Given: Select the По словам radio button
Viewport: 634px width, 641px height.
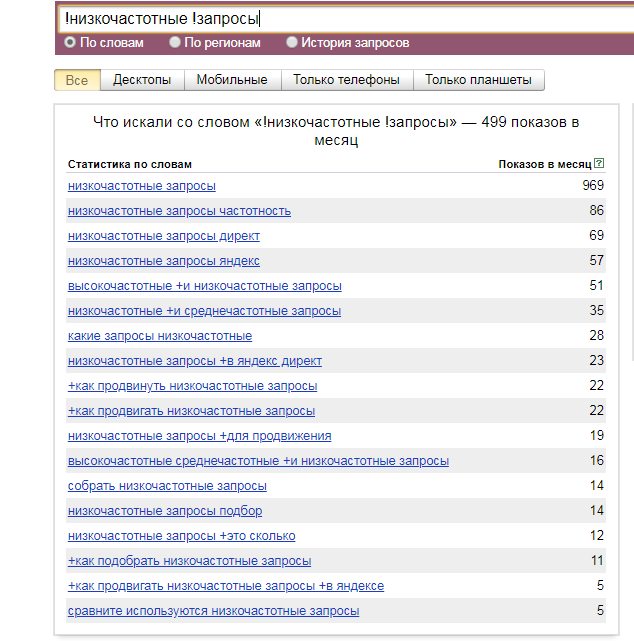Looking at the screenshot, I should [x=70, y=43].
